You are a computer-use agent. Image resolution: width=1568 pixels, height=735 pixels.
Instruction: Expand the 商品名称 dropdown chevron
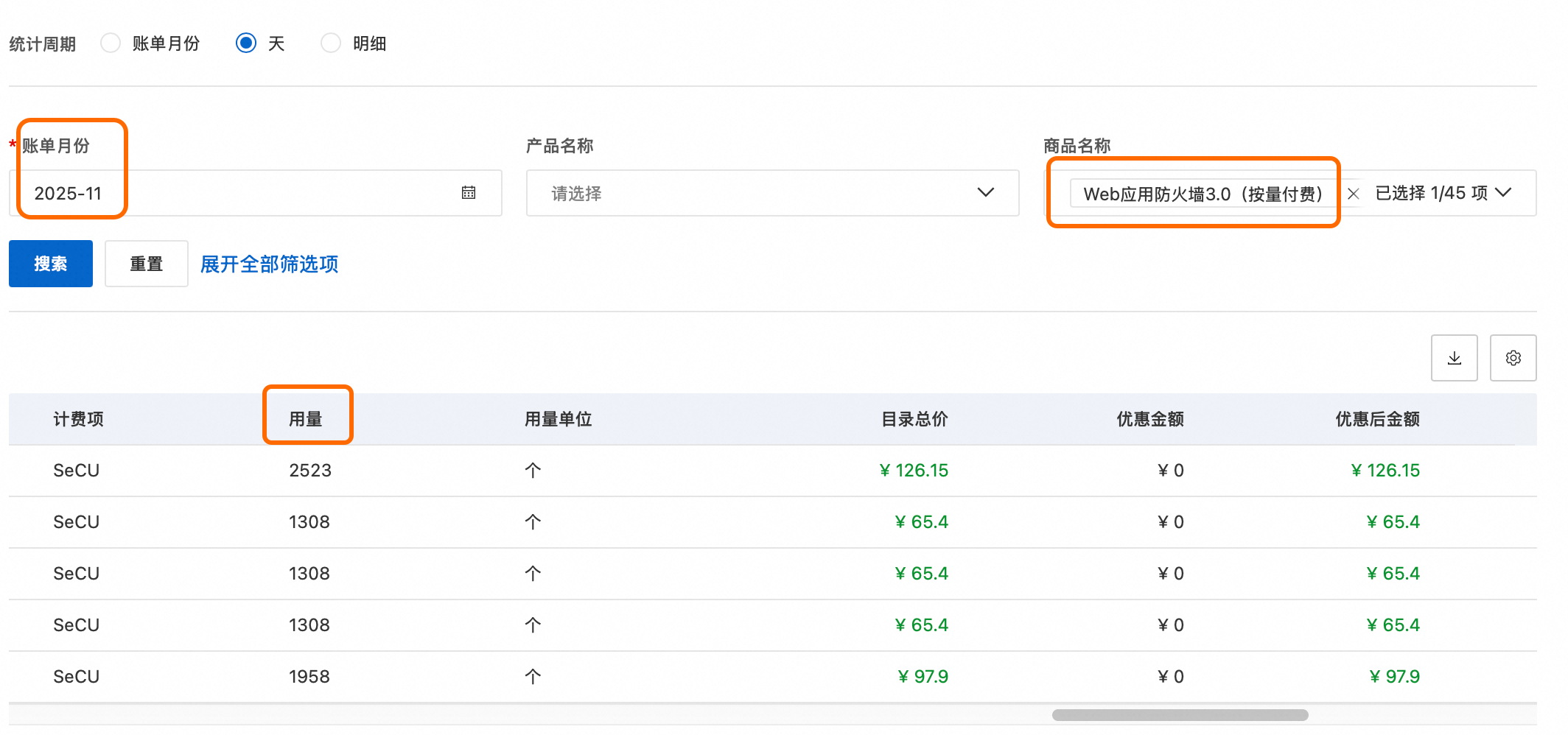1504,193
